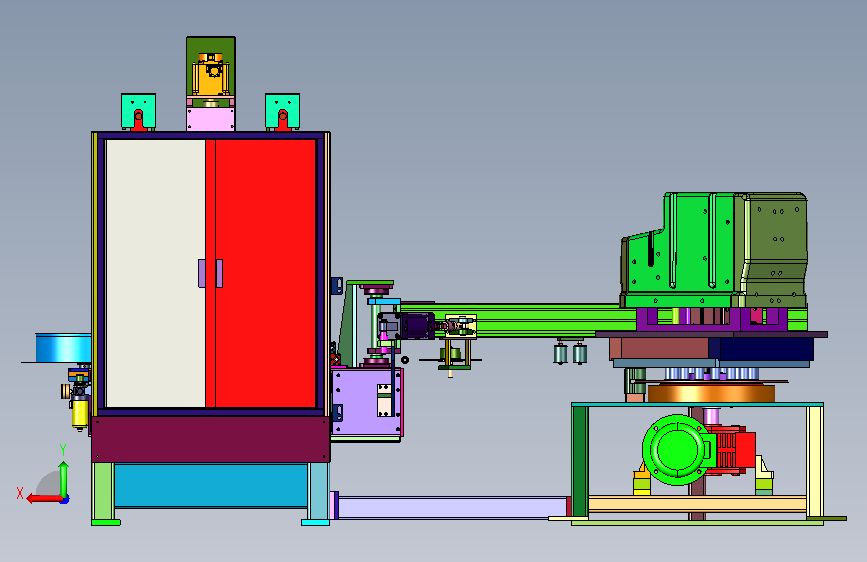867x562 pixels.
Task: Select the long lavender beam connecting both frames
Action: 451,507
